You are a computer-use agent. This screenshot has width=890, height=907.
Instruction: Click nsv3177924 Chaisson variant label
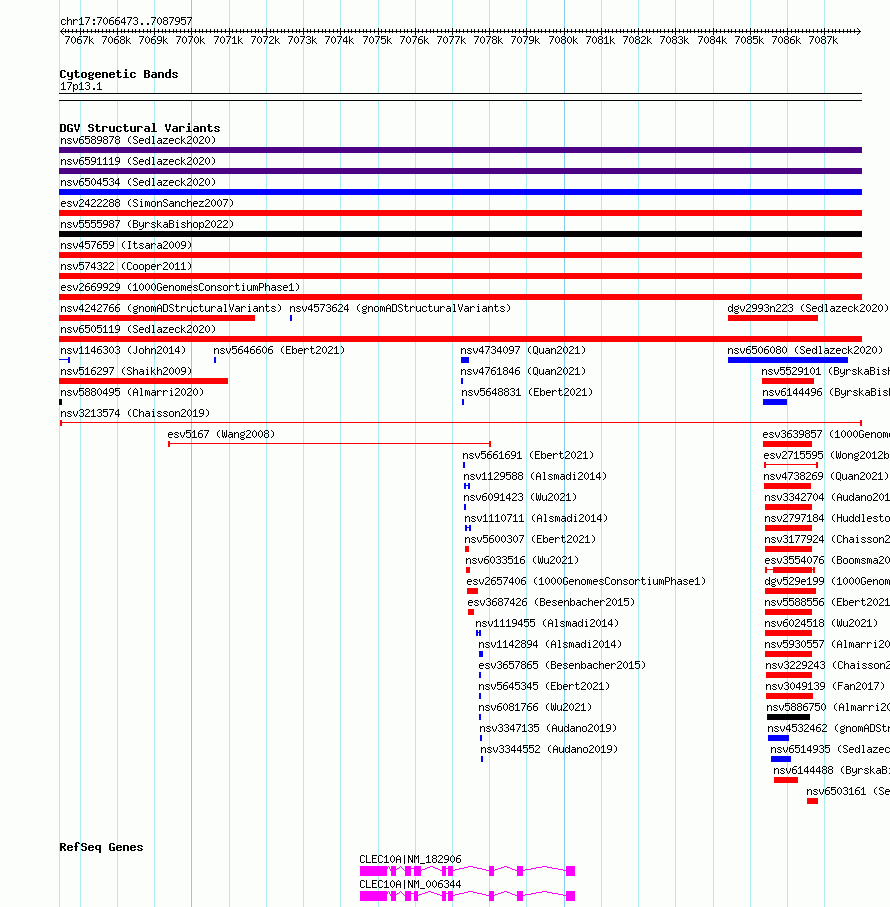tap(827, 540)
